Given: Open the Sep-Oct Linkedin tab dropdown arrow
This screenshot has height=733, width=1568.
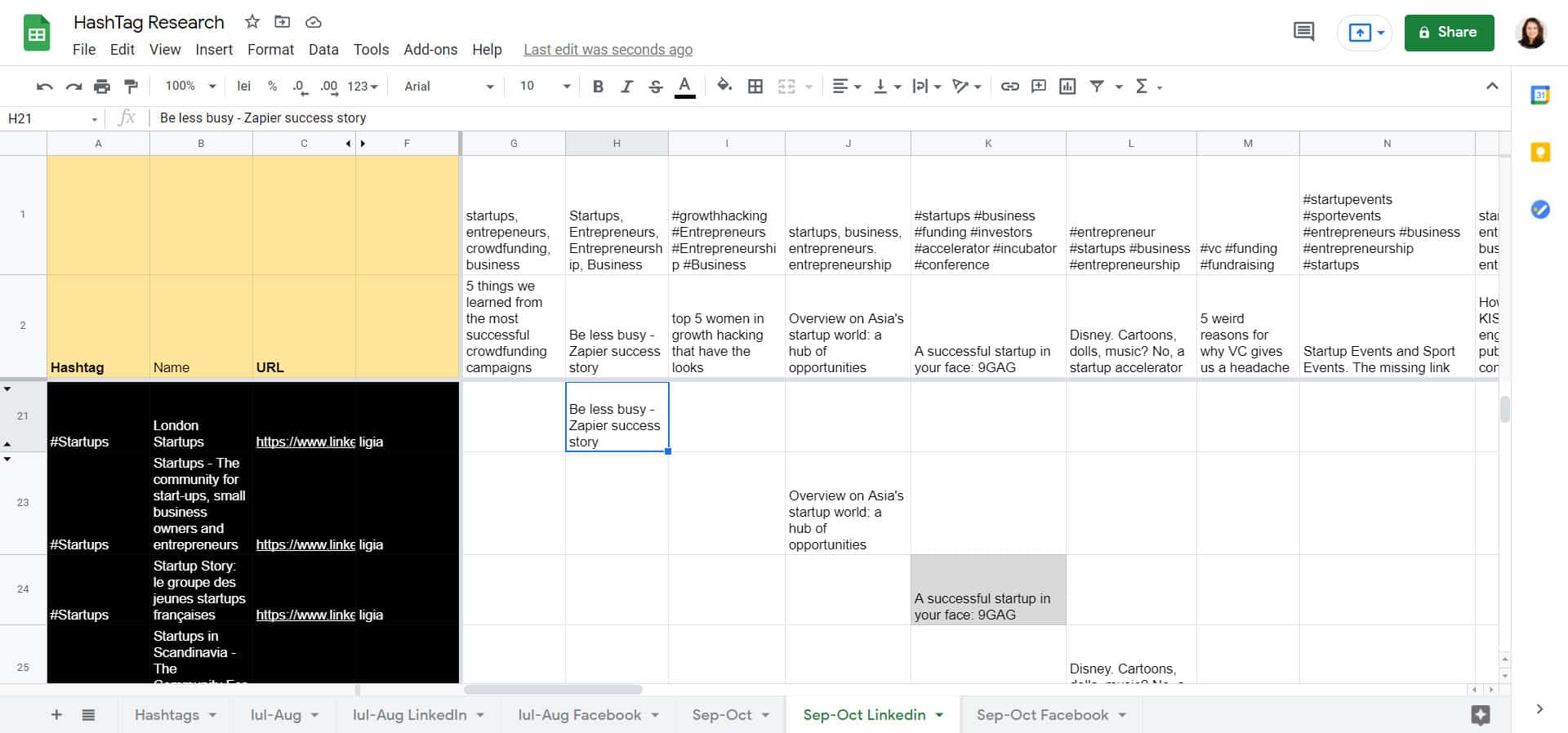Looking at the screenshot, I should pos(939,715).
